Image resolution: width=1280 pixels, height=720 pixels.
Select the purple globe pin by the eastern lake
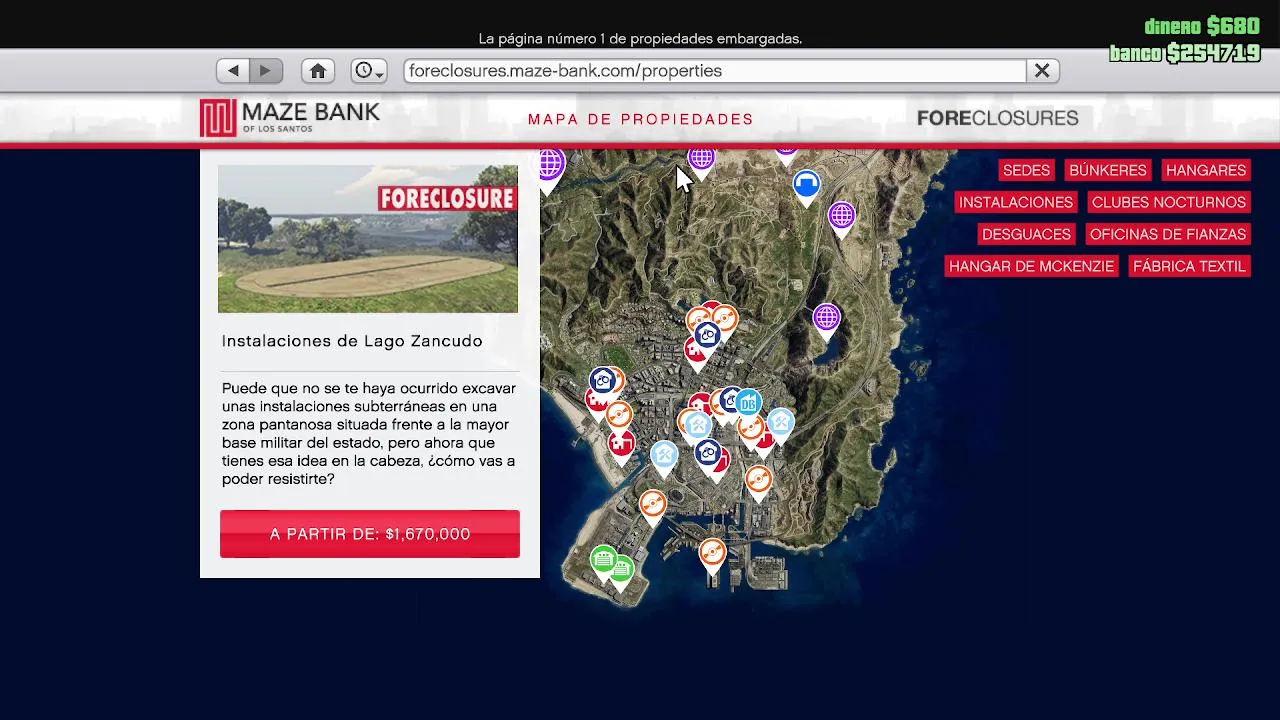click(826, 320)
